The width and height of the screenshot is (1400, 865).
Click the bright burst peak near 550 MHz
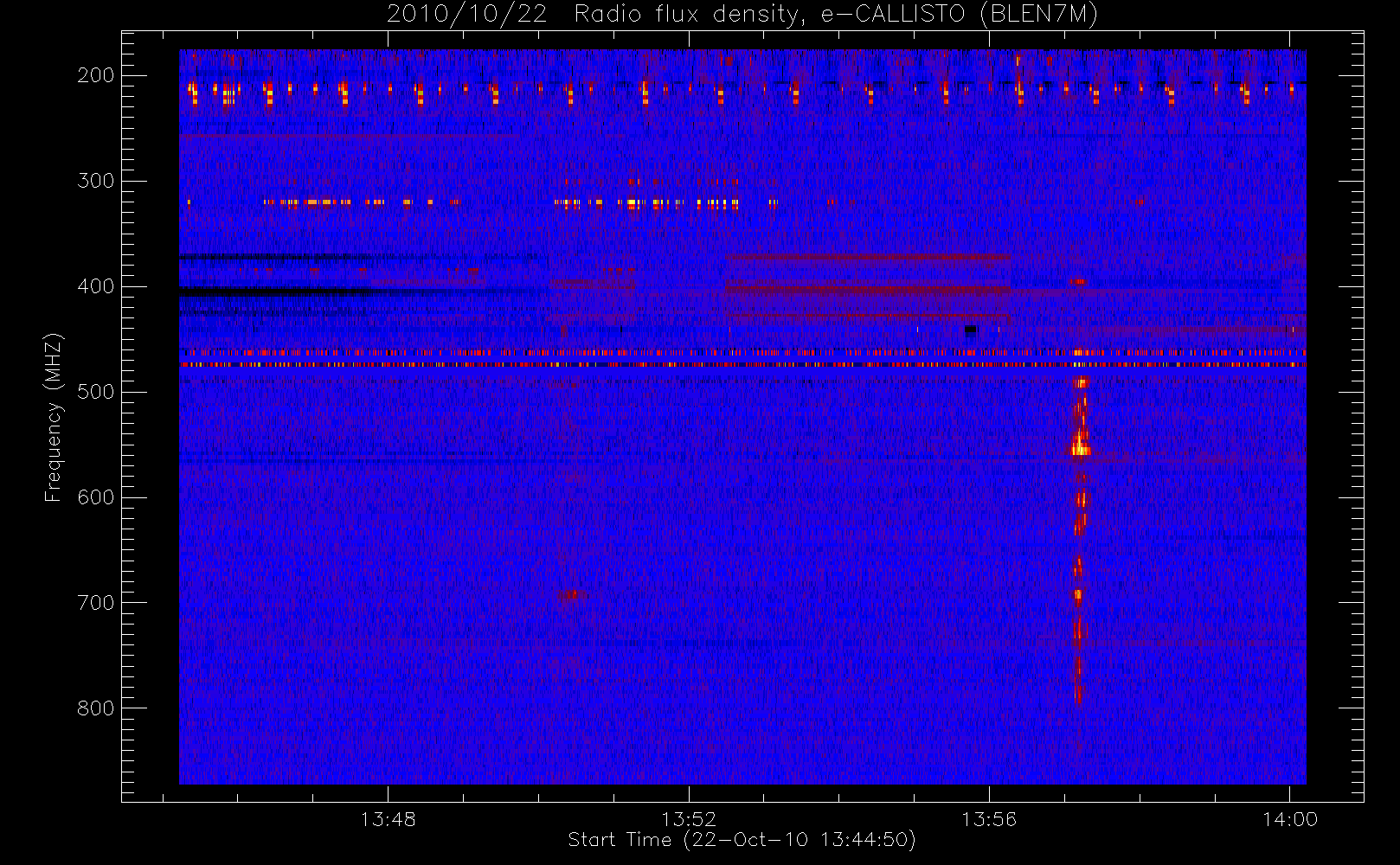tap(1080, 445)
